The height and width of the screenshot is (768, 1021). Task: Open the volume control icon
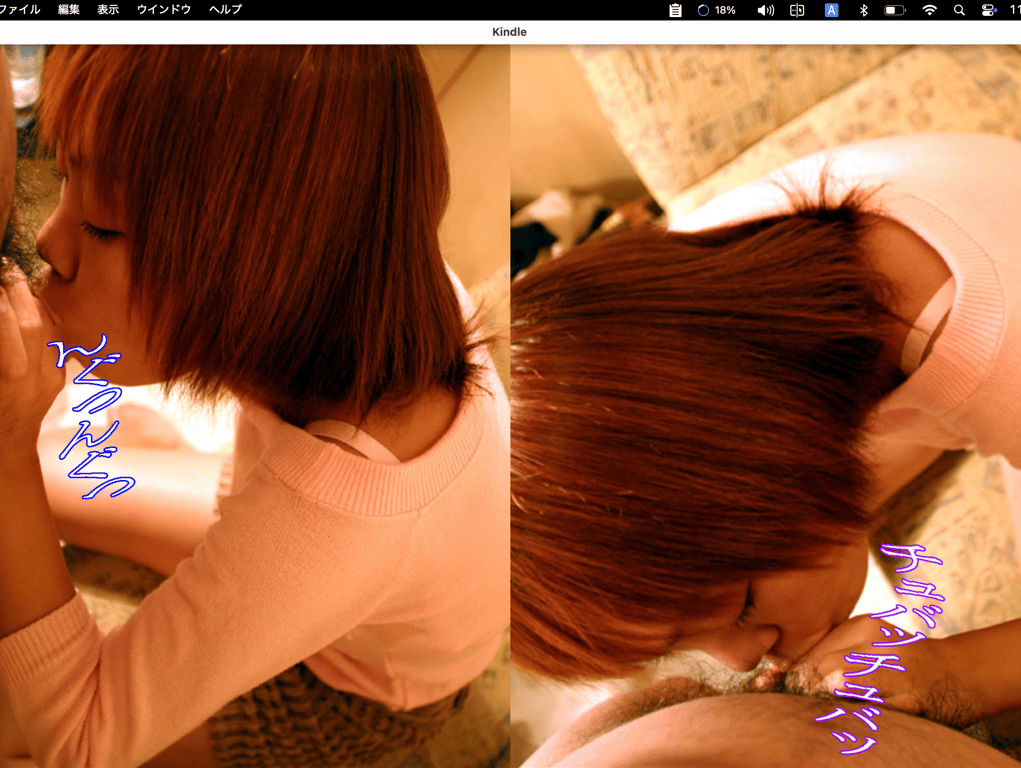click(x=766, y=10)
